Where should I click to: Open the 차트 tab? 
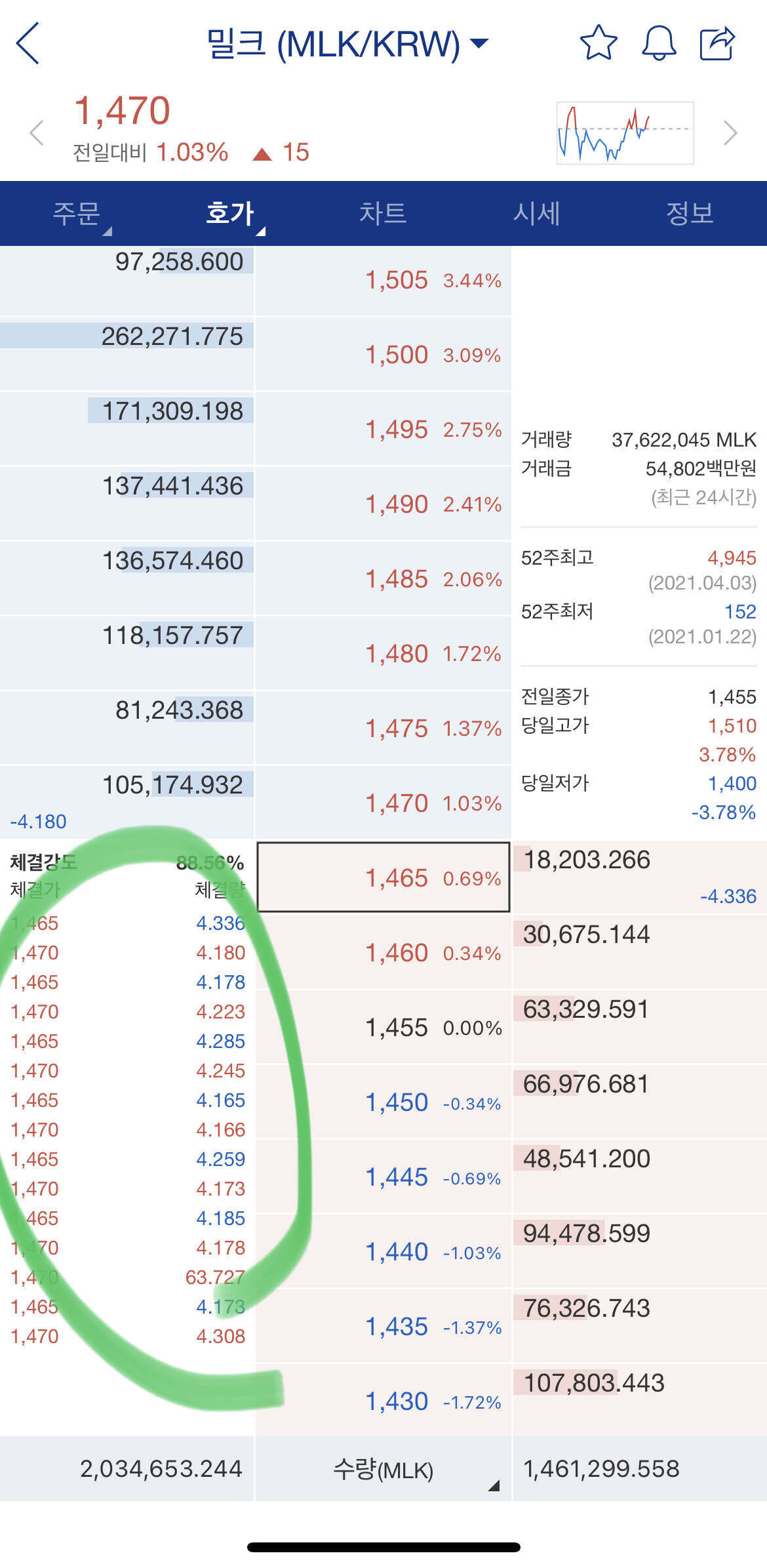click(x=383, y=213)
